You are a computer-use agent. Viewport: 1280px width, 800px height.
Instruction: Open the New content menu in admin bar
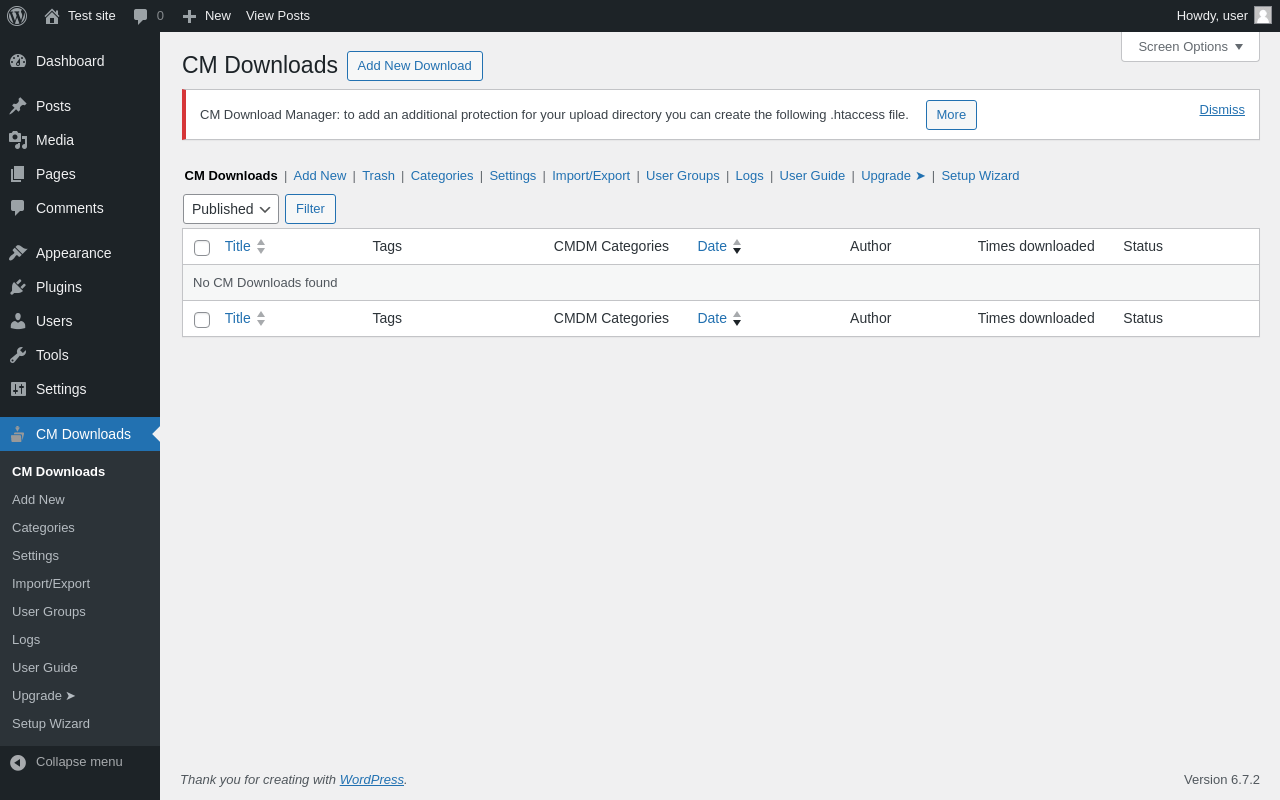[x=206, y=16]
